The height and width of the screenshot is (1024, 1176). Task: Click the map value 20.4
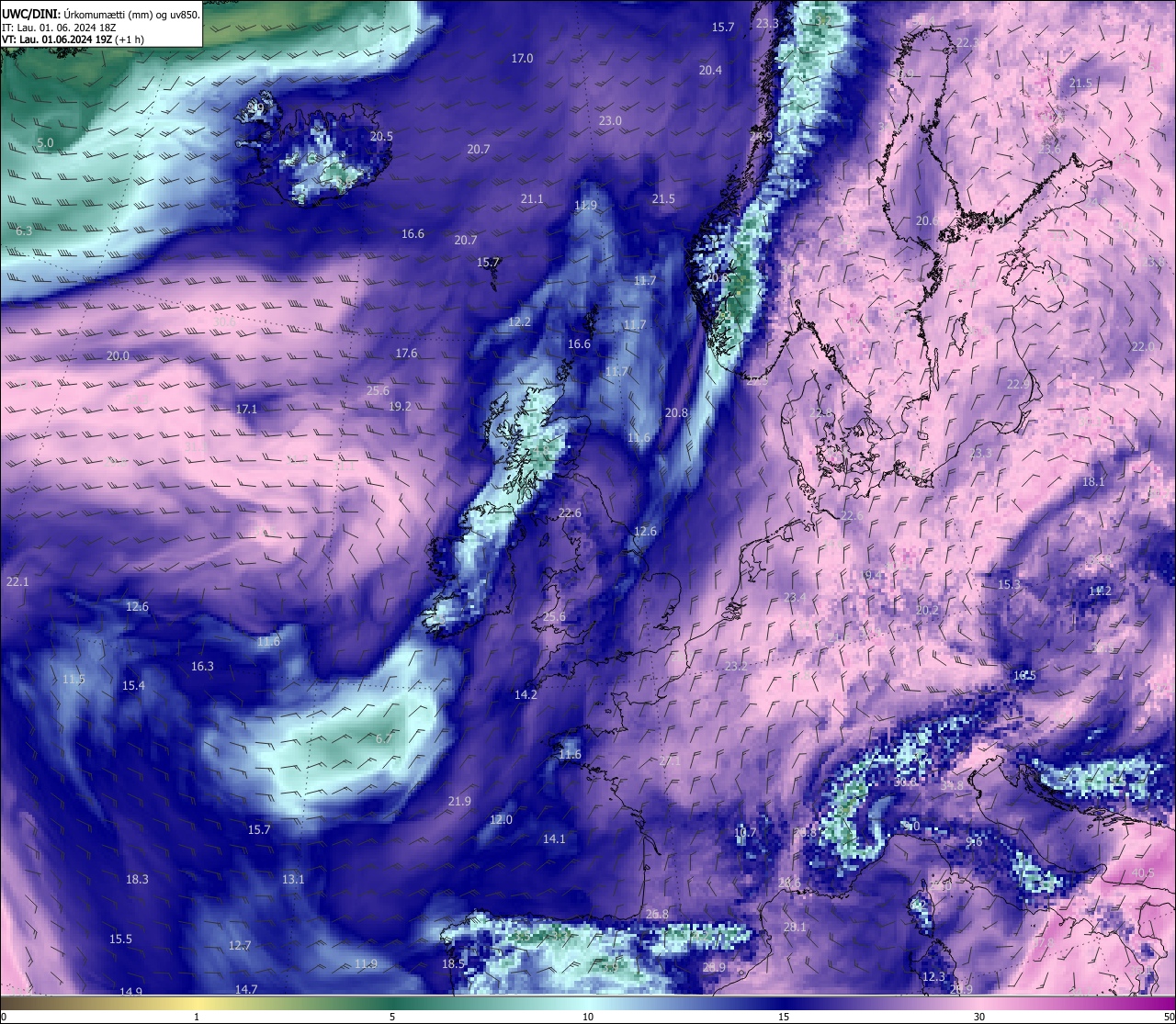710,71
